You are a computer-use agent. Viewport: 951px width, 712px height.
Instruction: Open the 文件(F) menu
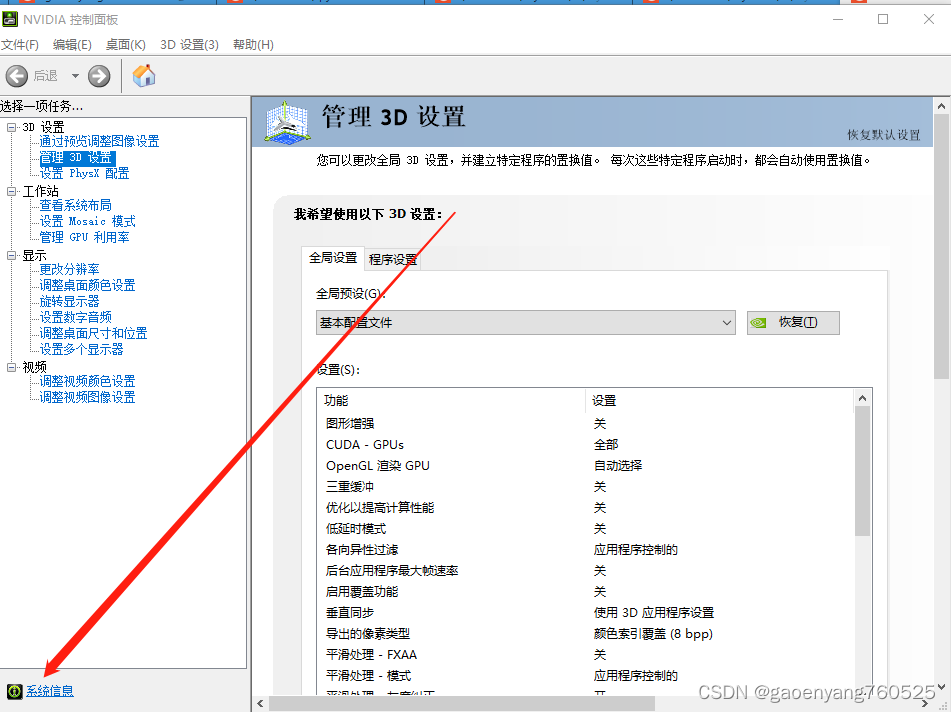(19, 45)
